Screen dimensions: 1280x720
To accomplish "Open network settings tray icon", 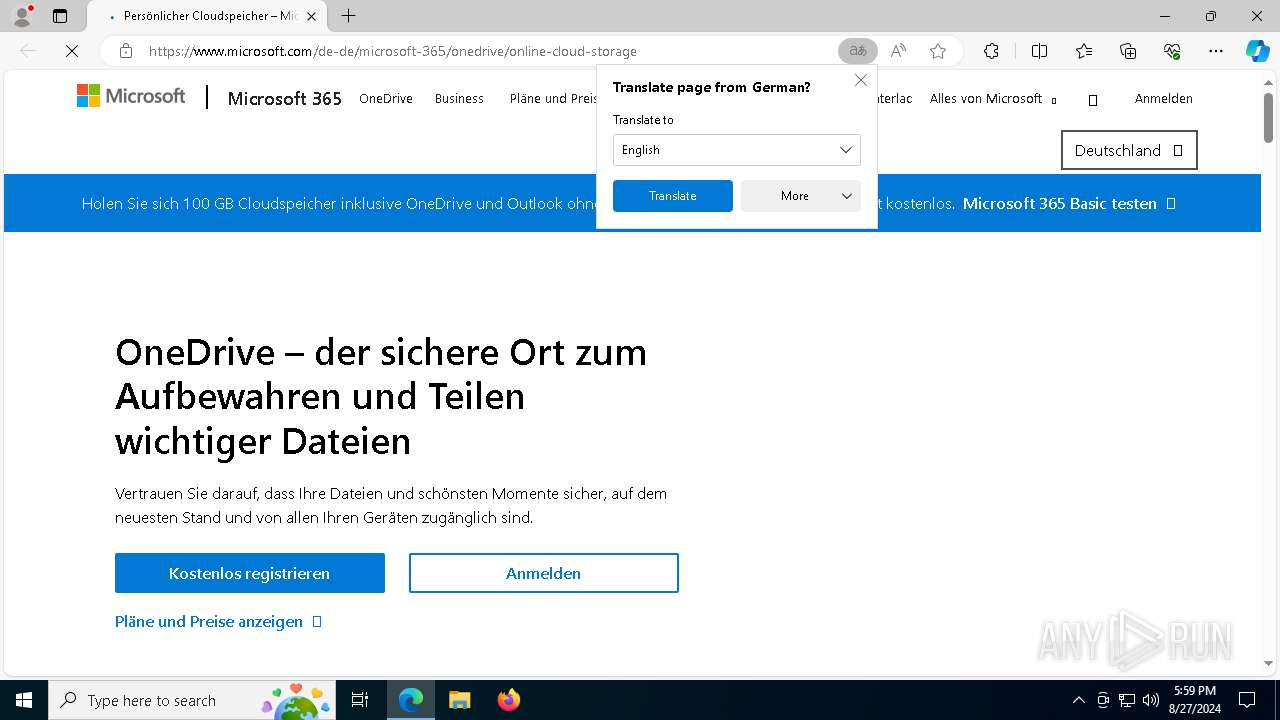I will coord(1127,700).
